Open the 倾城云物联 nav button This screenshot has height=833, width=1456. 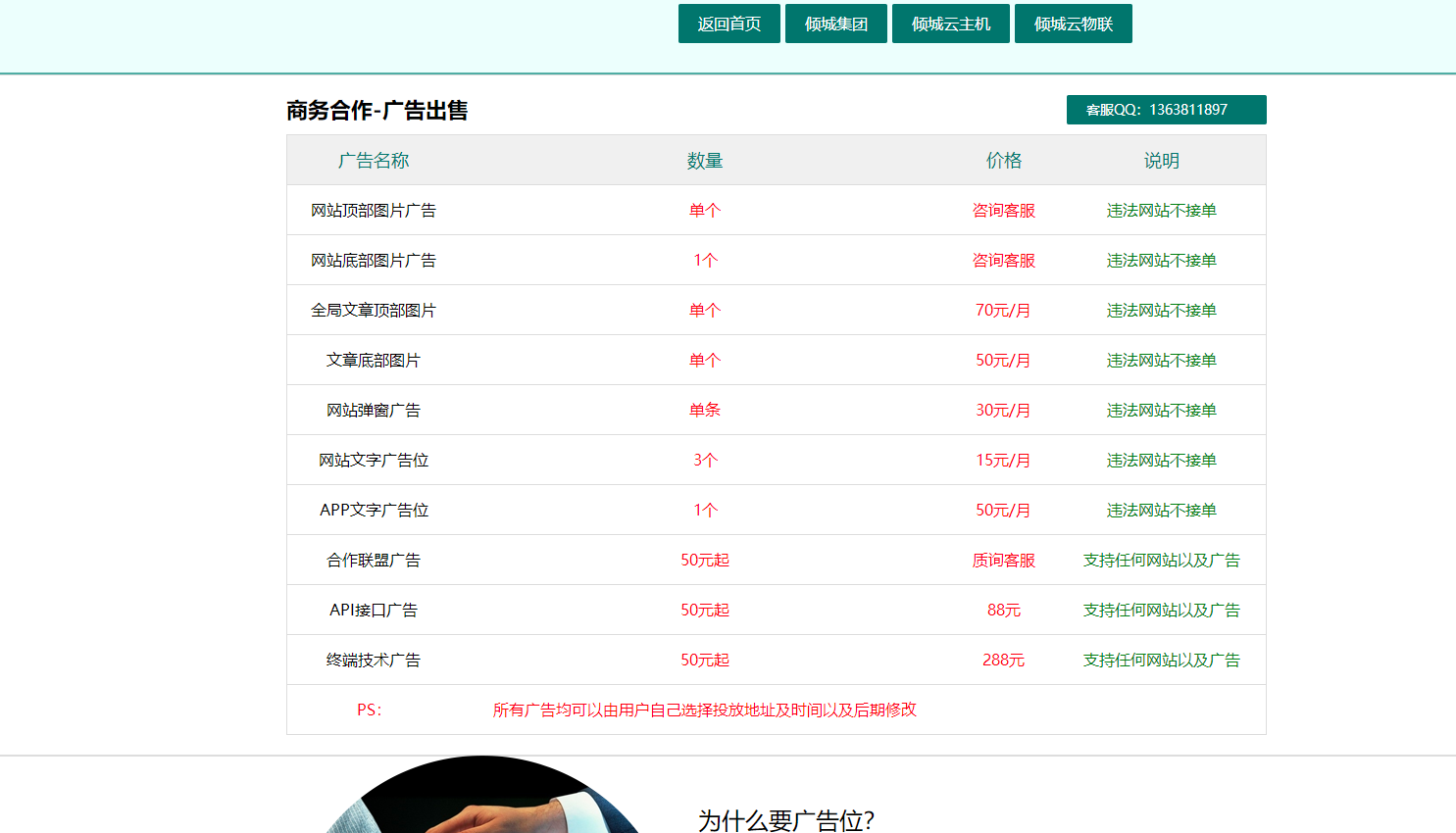click(x=1074, y=24)
